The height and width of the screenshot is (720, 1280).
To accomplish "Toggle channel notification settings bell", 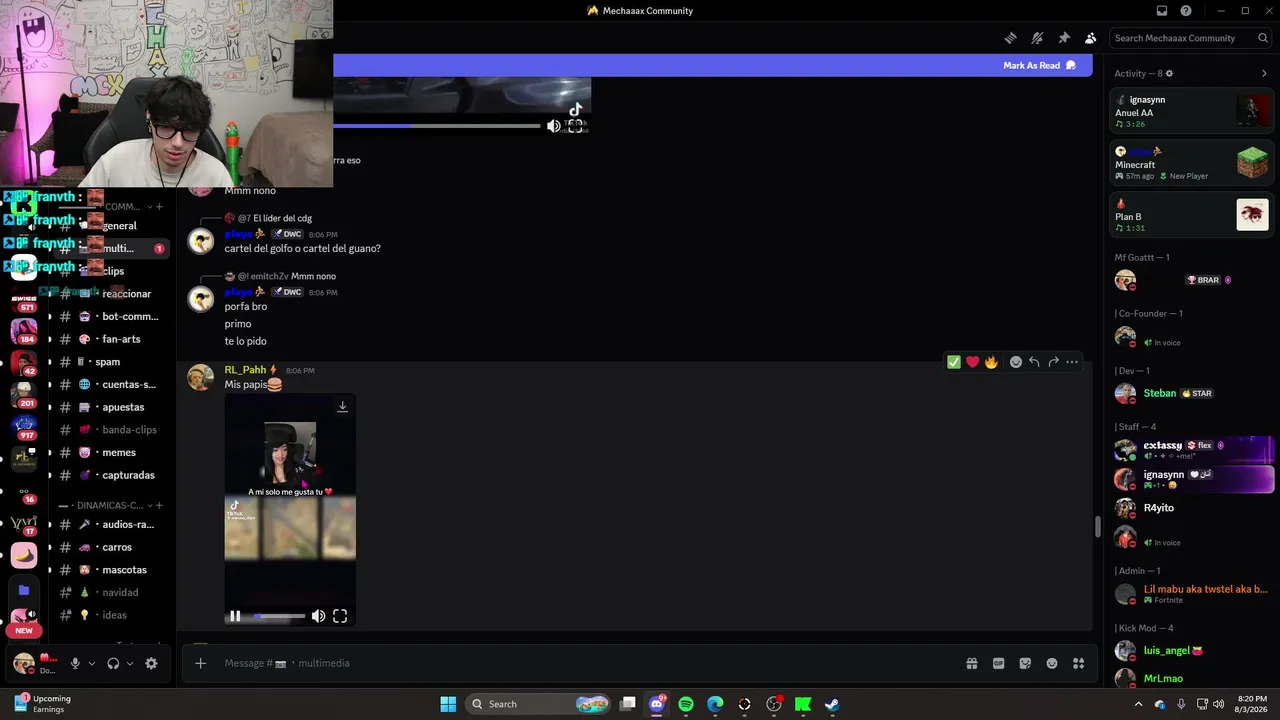I will (1038, 38).
